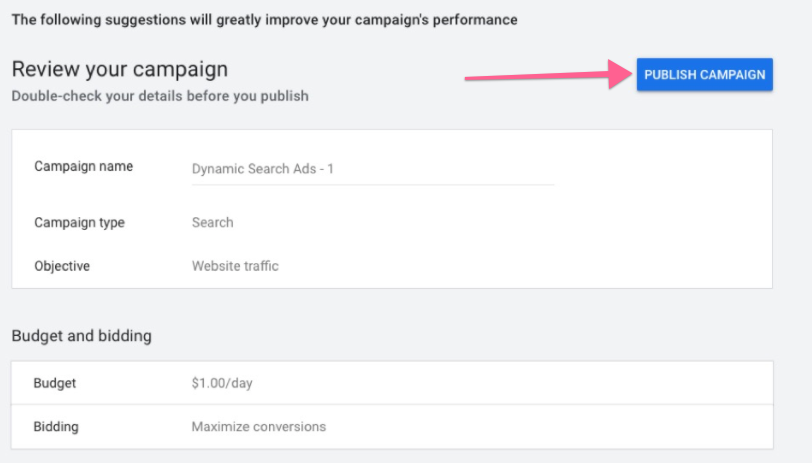Click the Double-check your details subtitle
The height and width of the screenshot is (463, 812).
pyautogui.click(x=160, y=96)
